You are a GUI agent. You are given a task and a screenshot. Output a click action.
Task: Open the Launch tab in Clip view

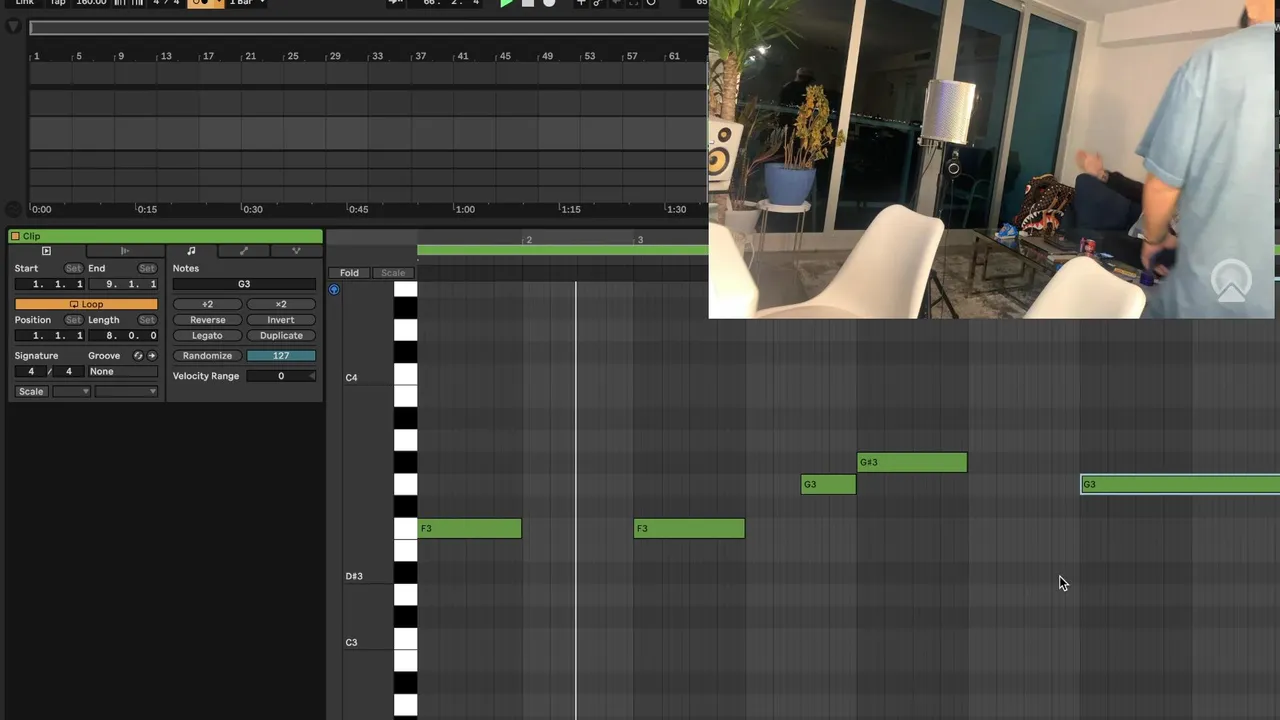tap(124, 251)
